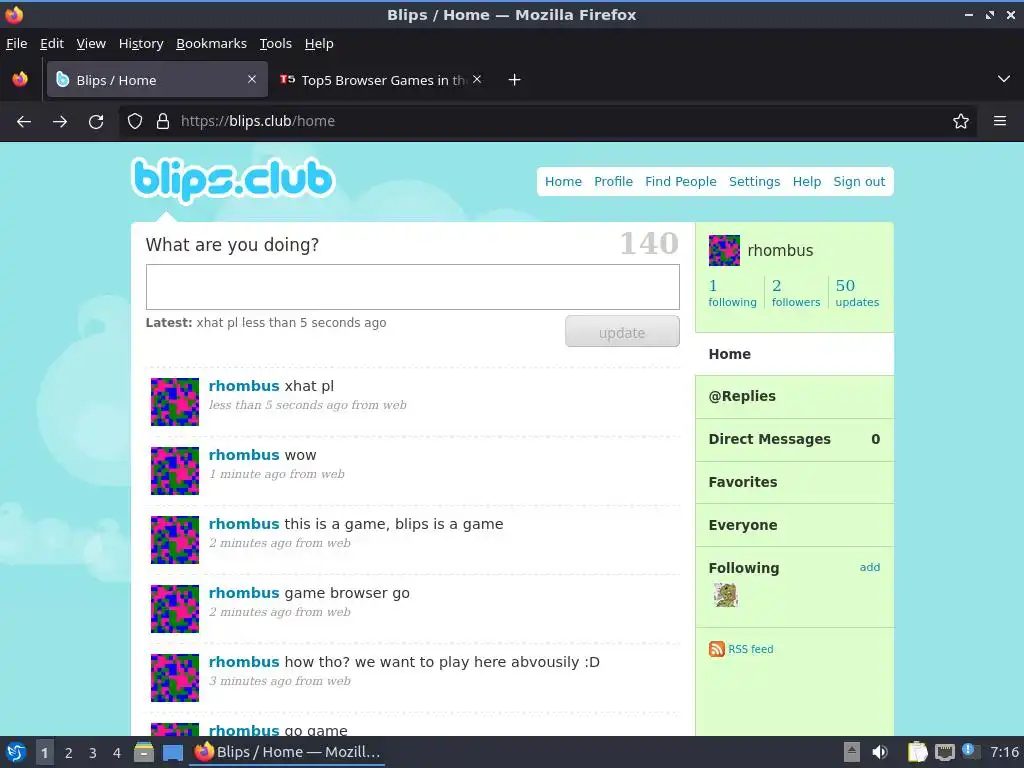The height and width of the screenshot is (768, 1024).
Task: Click avatar beside 'game browser go' post
Action: [x=175, y=609]
